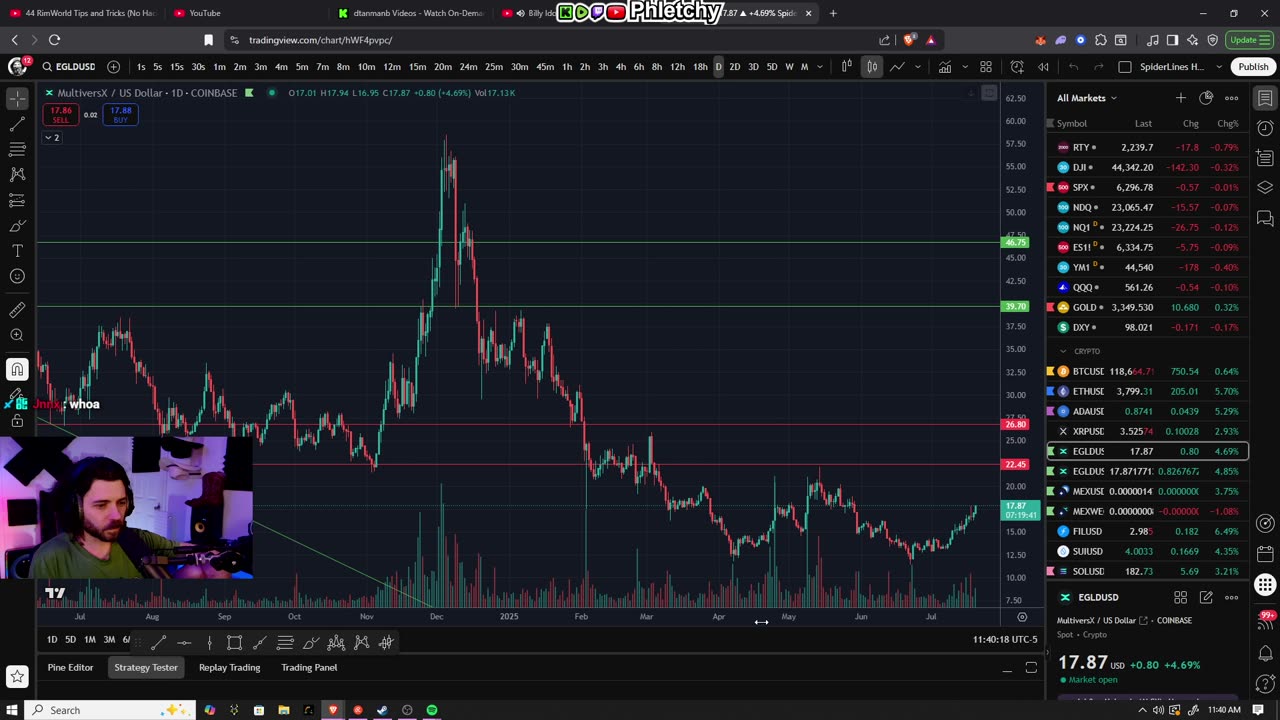Select rectangle tool in favorites toolbar
This screenshot has width=1280, height=720.
click(x=234, y=642)
